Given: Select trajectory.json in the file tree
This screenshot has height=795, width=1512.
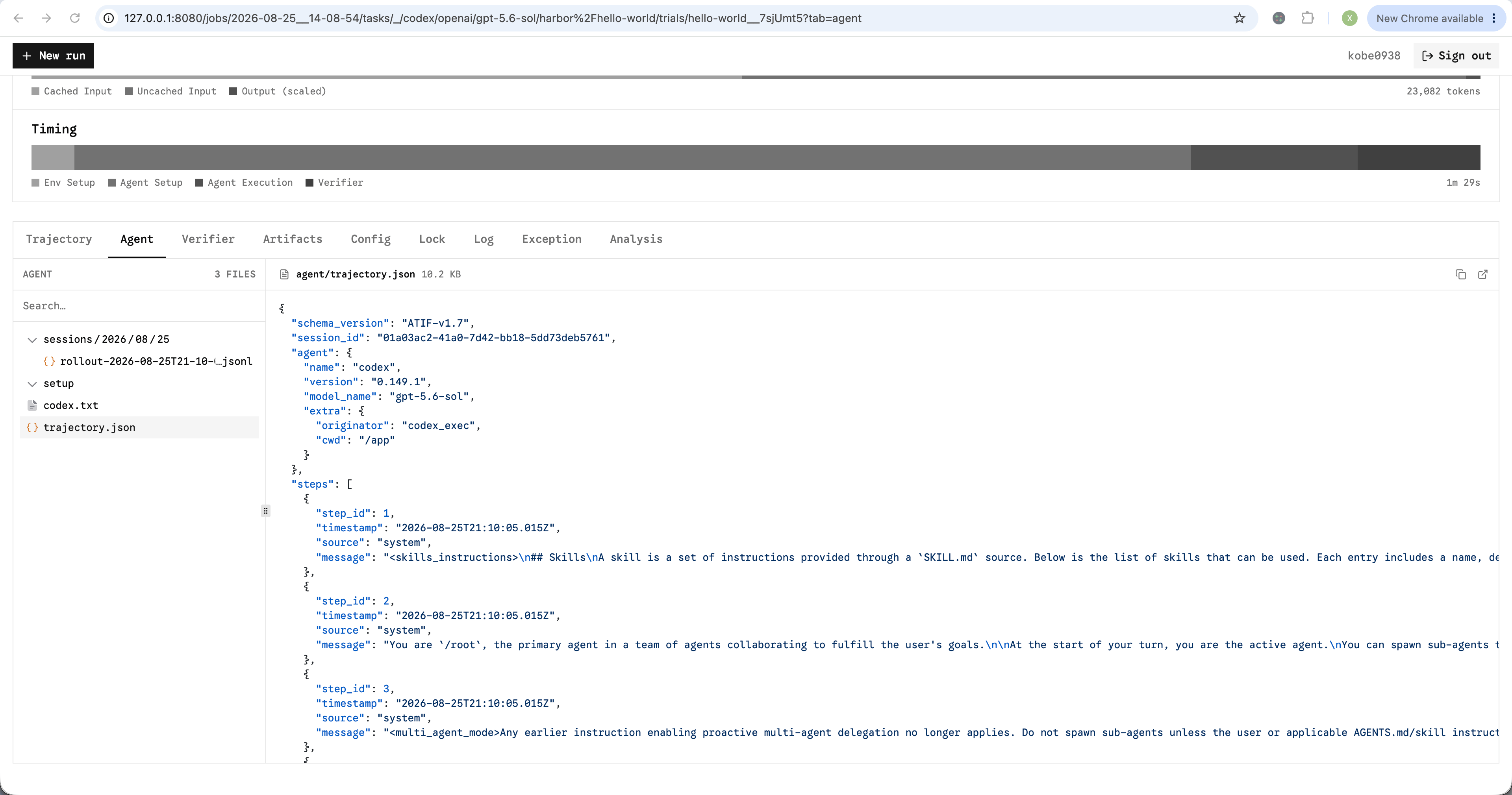Looking at the screenshot, I should 139,428.
